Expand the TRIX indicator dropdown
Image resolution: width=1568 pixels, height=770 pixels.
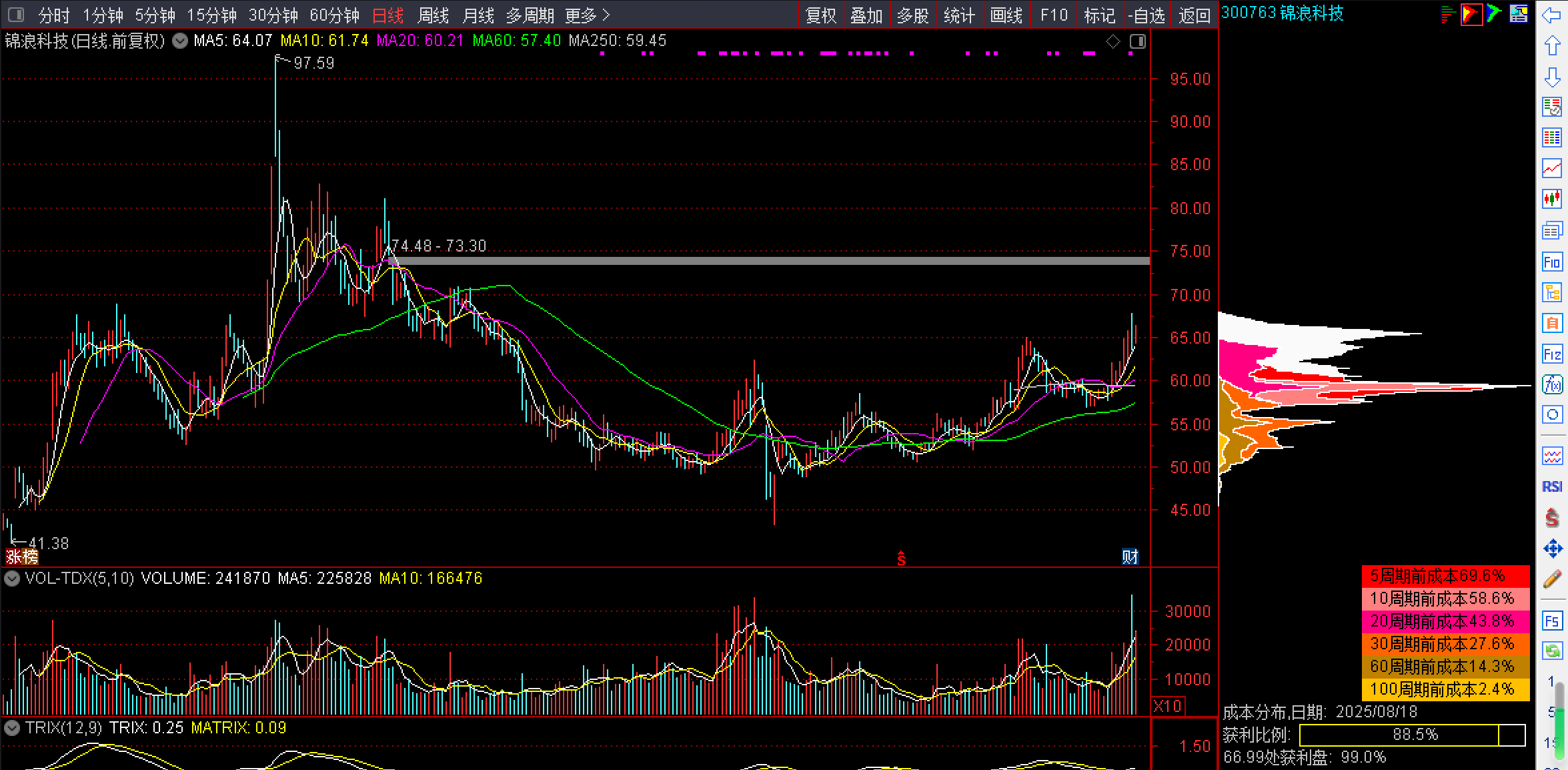(12, 727)
